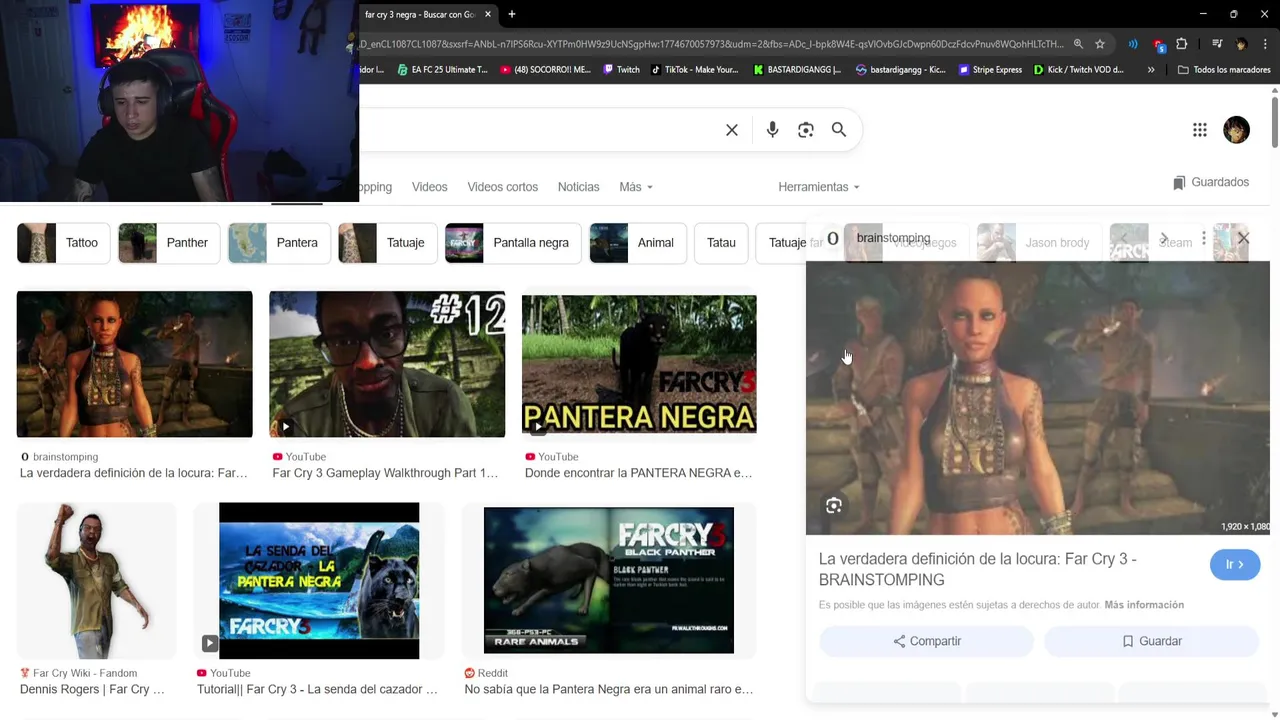Search inside preview image with Lens
The image size is (1280, 720).
(x=834, y=506)
